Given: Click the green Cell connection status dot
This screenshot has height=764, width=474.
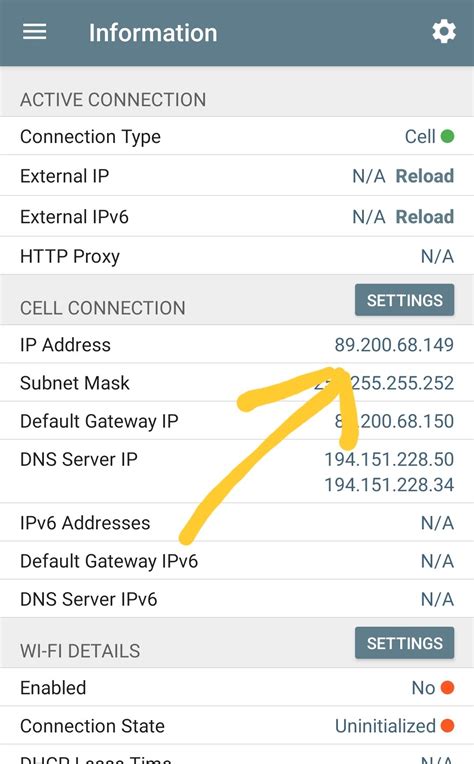Looking at the screenshot, I should (447, 136).
